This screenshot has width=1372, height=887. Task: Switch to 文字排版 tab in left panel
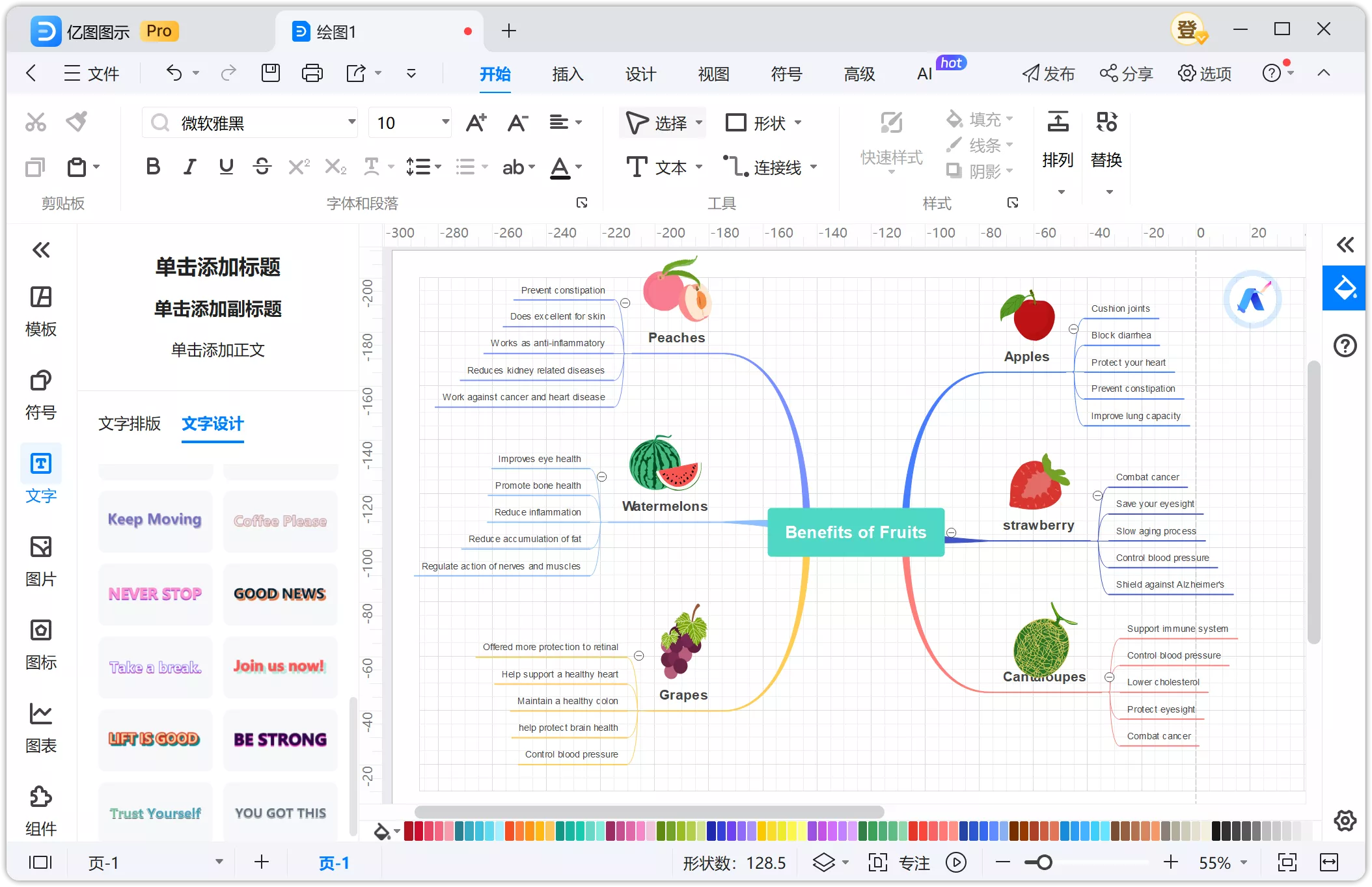131,423
